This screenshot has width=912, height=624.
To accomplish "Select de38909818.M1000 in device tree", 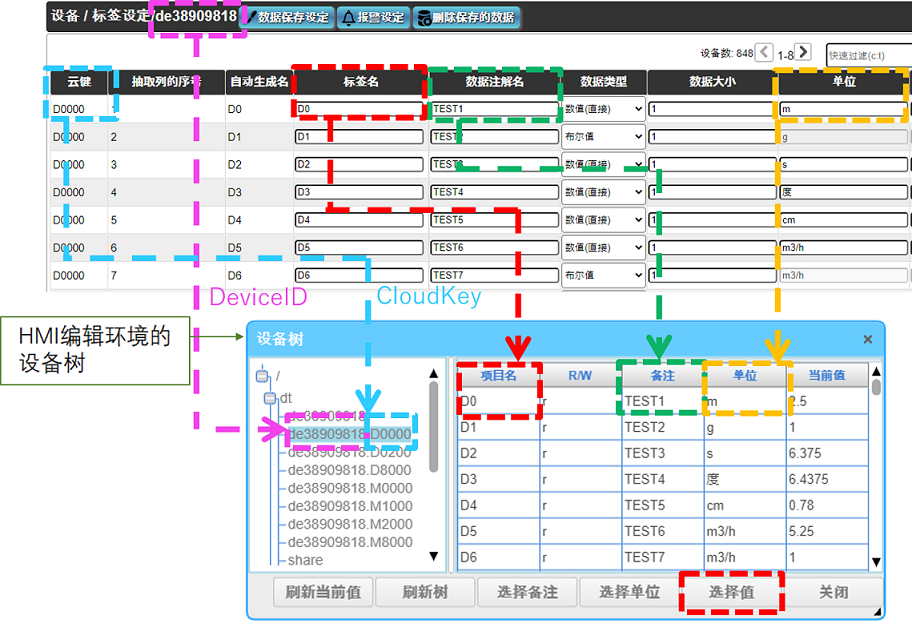I will click(349, 506).
